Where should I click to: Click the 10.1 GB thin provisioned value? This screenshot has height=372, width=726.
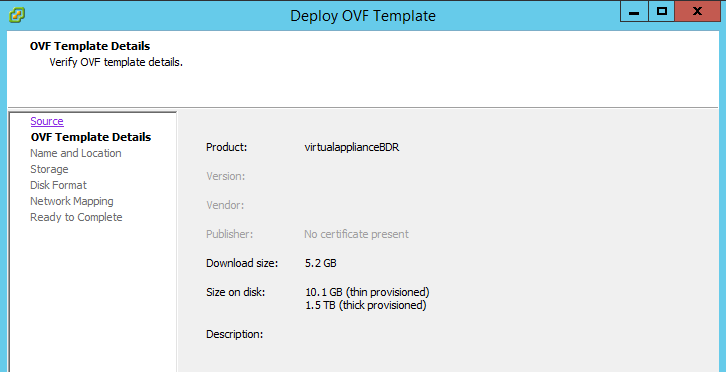(x=367, y=292)
